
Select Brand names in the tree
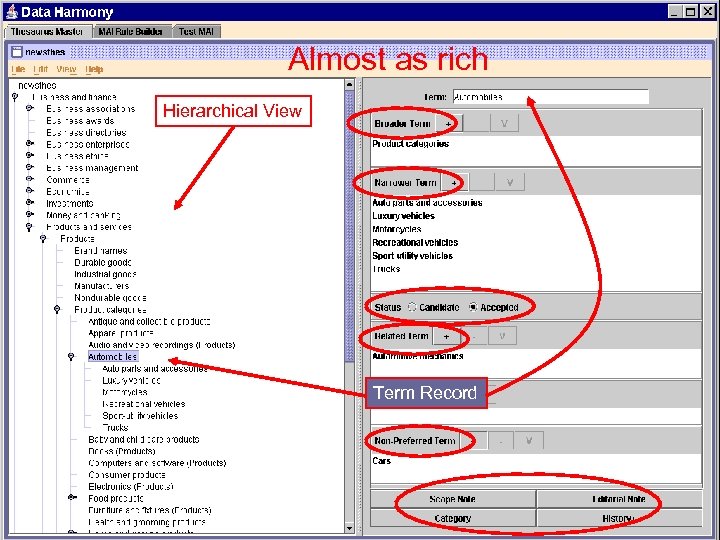101,251
